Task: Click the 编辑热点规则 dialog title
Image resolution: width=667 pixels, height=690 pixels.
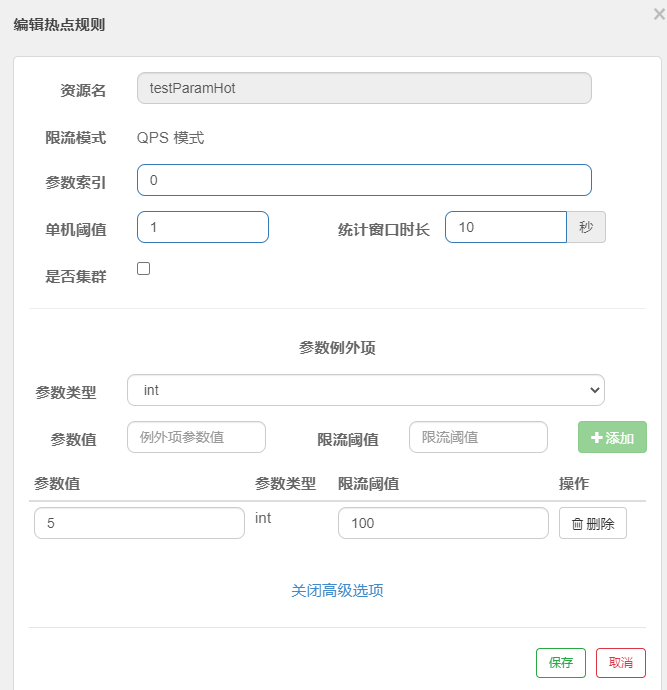Action: click(x=59, y=25)
